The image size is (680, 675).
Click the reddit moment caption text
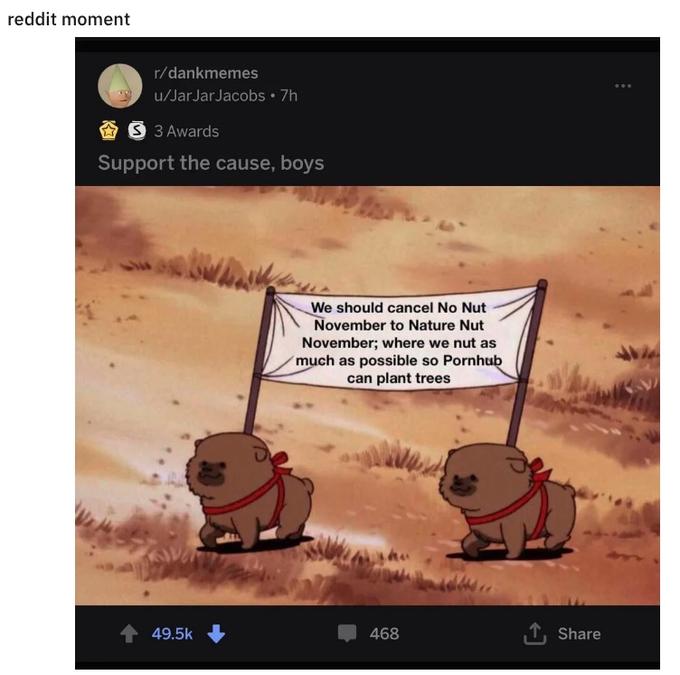coord(69,19)
